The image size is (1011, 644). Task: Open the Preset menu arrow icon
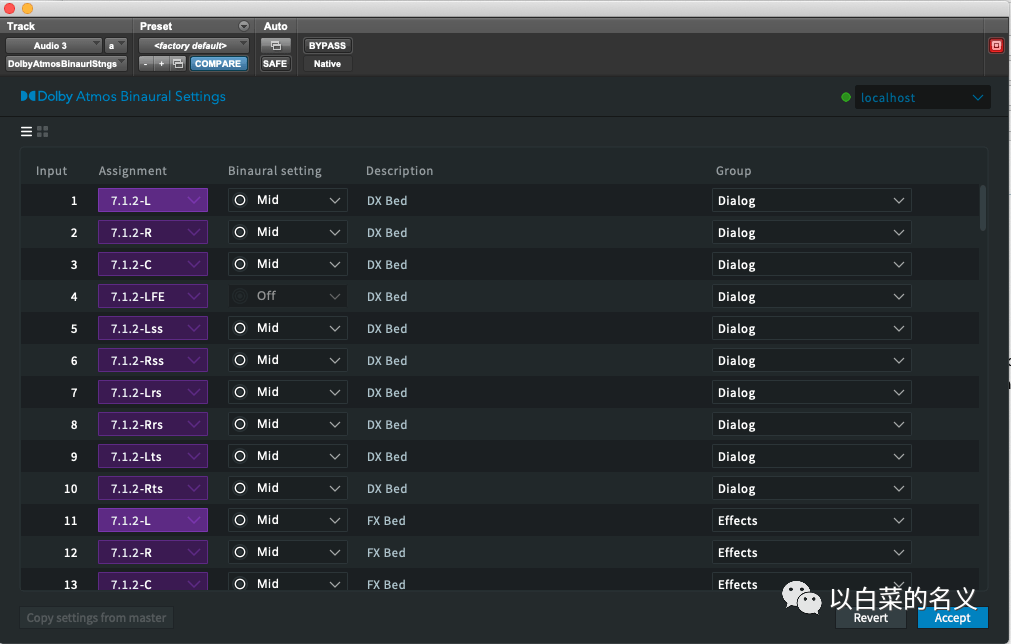244,26
